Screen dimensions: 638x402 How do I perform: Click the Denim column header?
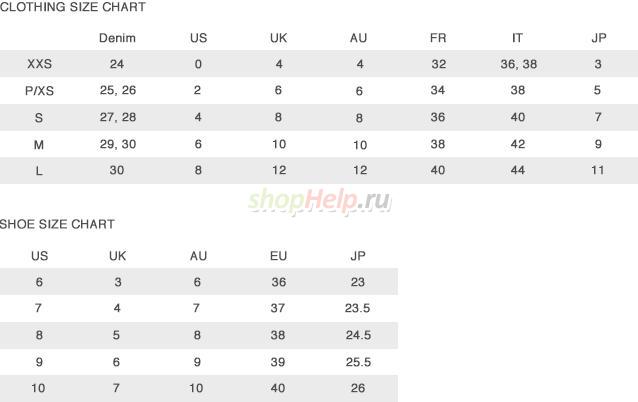(117, 38)
